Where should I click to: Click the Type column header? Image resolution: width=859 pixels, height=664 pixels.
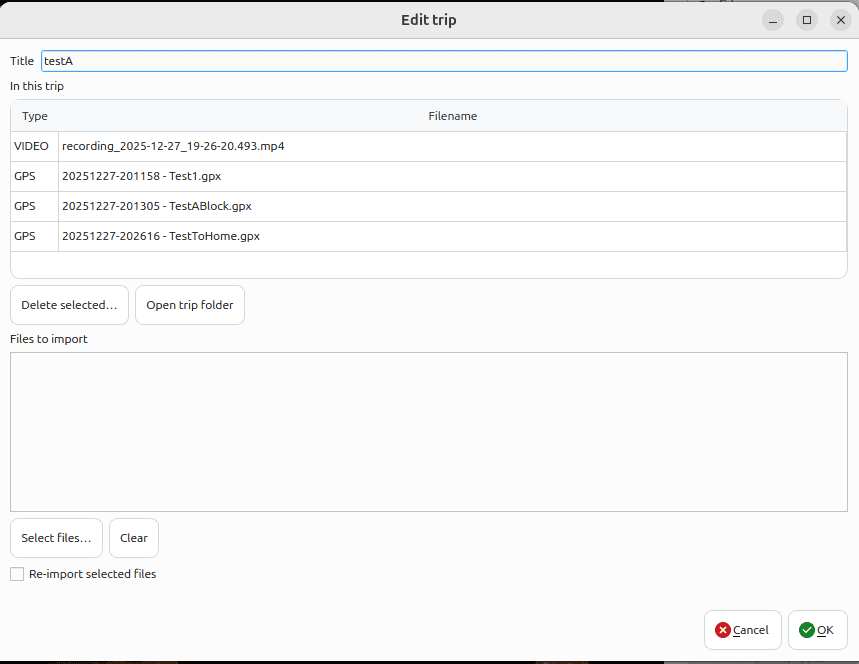[35, 116]
